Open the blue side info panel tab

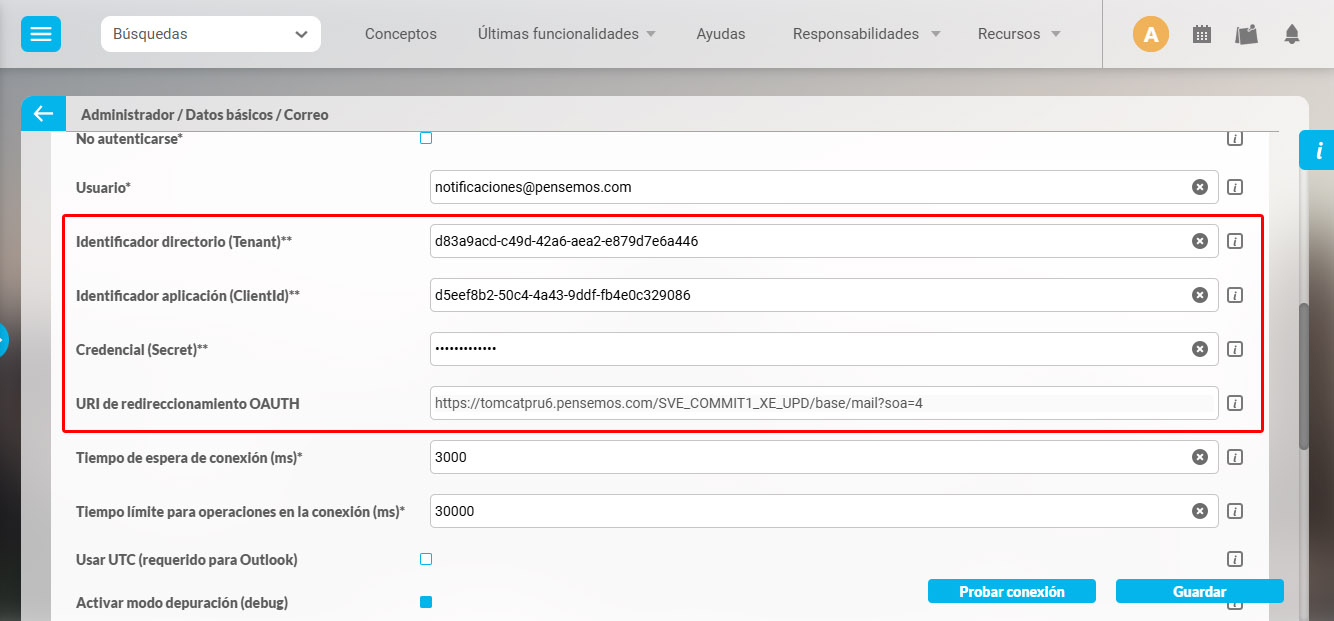(x=1317, y=151)
